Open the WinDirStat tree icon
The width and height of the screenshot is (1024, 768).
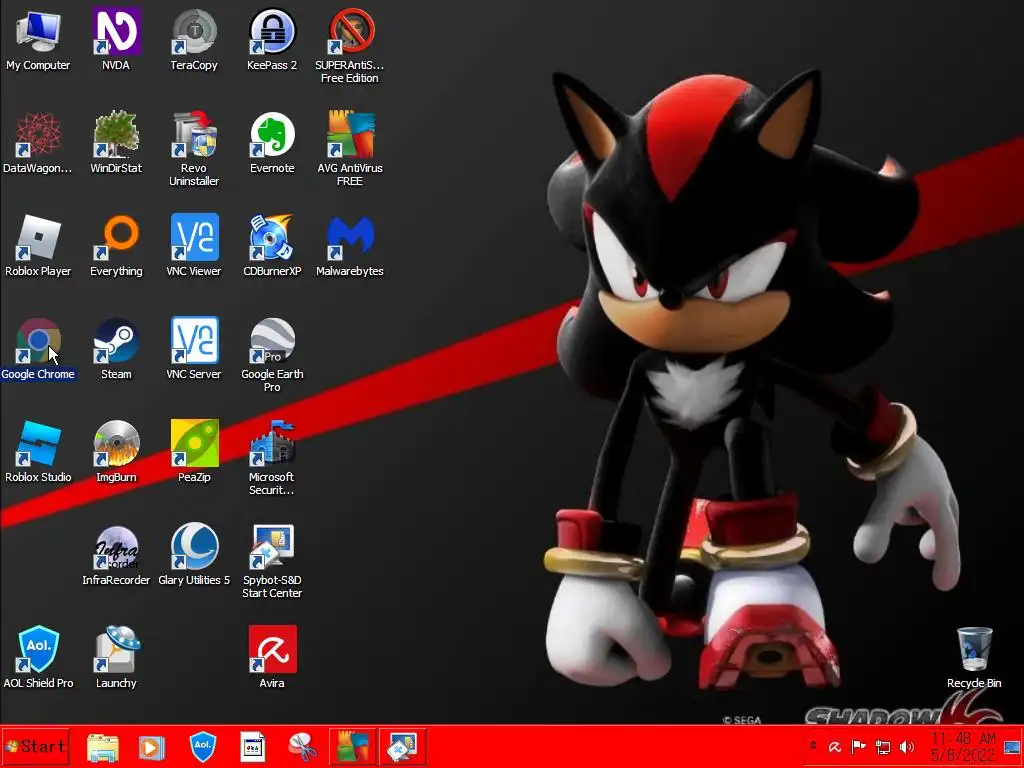click(116, 143)
